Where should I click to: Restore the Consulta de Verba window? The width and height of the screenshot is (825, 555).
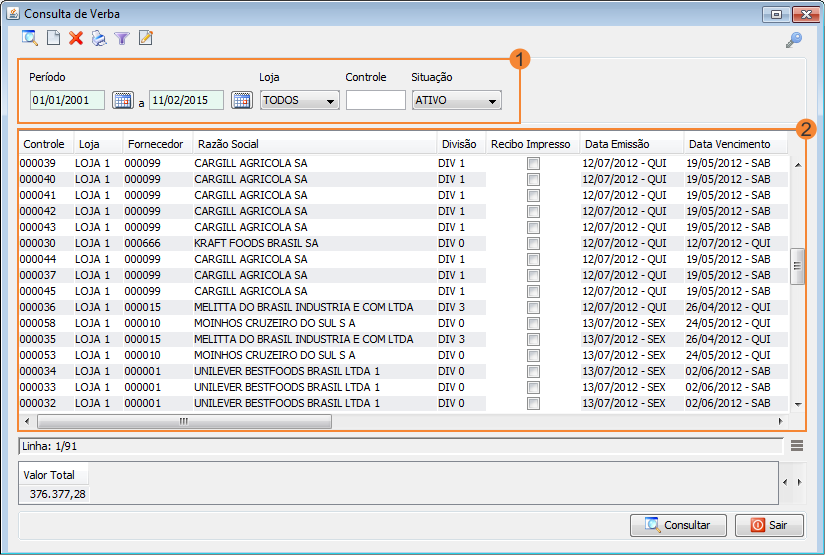click(776, 14)
